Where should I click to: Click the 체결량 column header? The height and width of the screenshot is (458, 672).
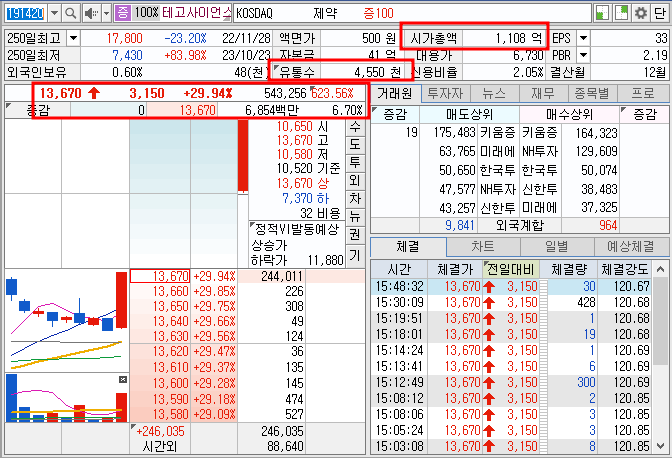[x=568, y=269]
